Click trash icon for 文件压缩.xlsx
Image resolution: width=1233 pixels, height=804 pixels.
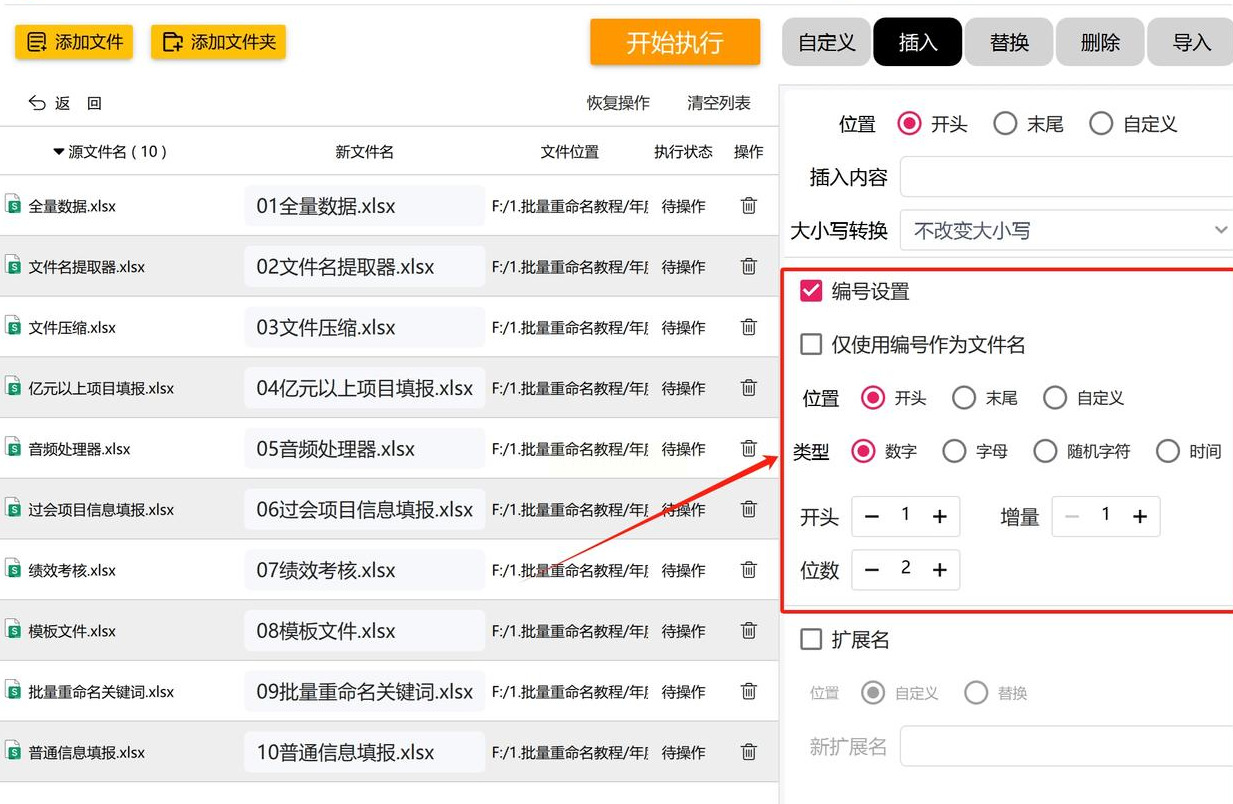[748, 327]
